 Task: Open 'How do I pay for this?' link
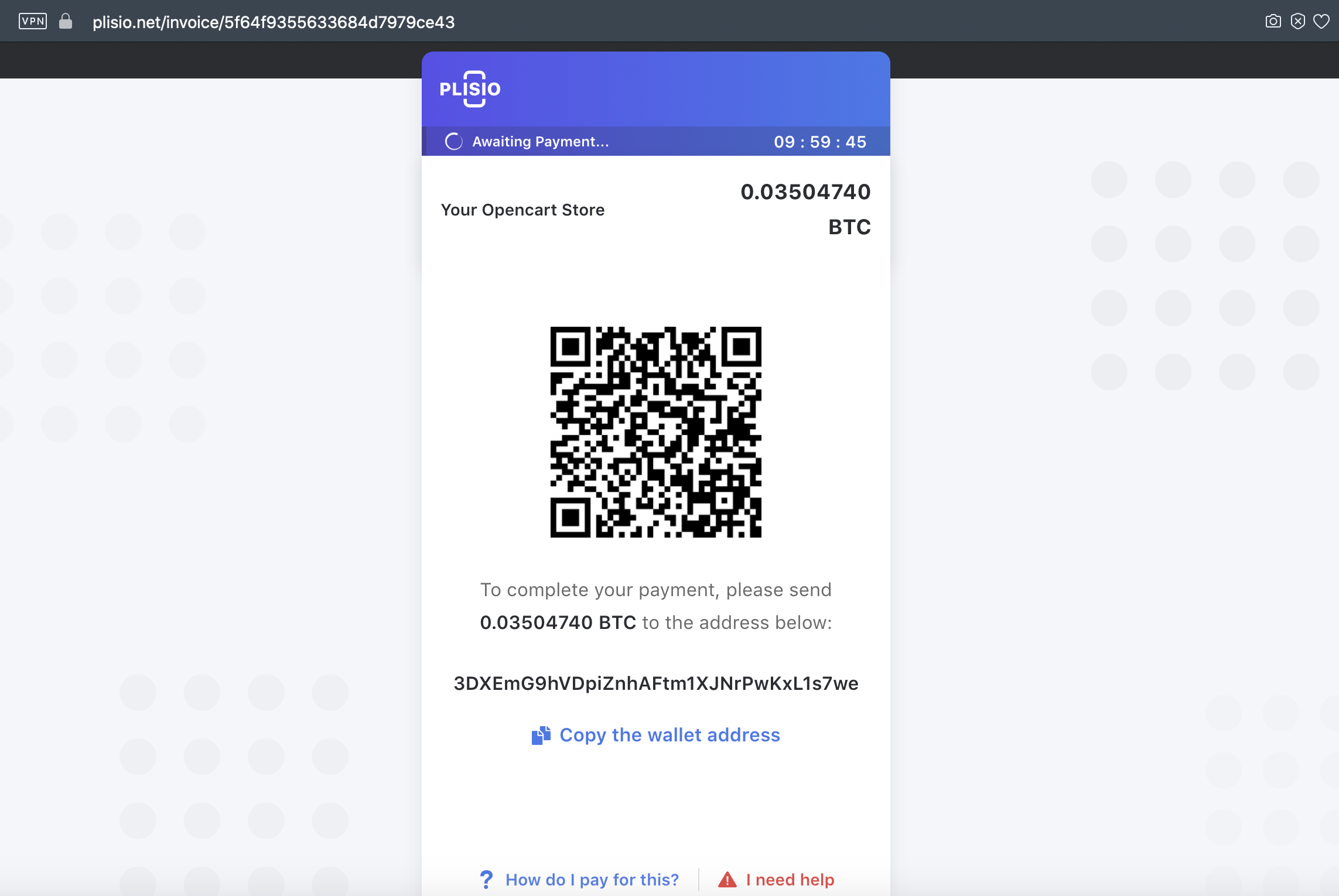point(592,880)
